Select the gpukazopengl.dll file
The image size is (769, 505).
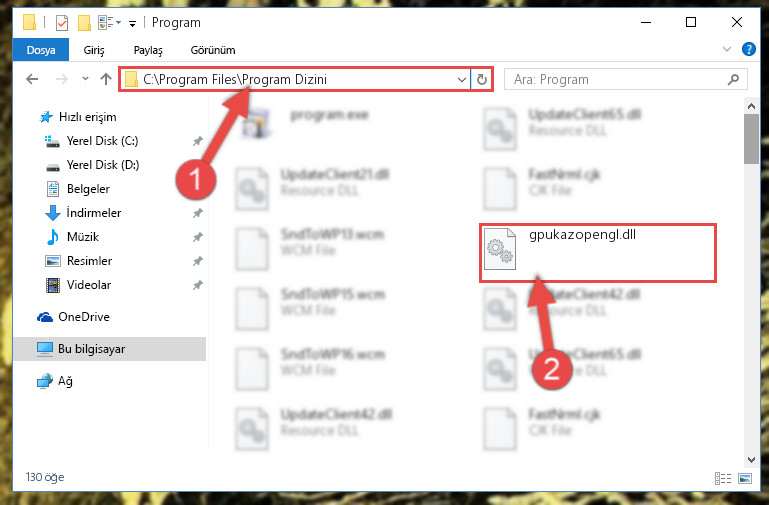click(597, 252)
